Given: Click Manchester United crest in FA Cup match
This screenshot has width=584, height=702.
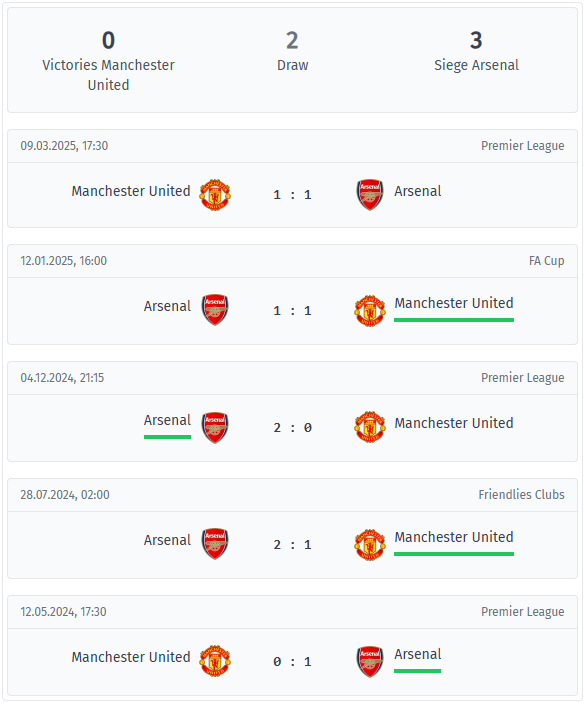Looking at the screenshot, I should coord(370,311).
